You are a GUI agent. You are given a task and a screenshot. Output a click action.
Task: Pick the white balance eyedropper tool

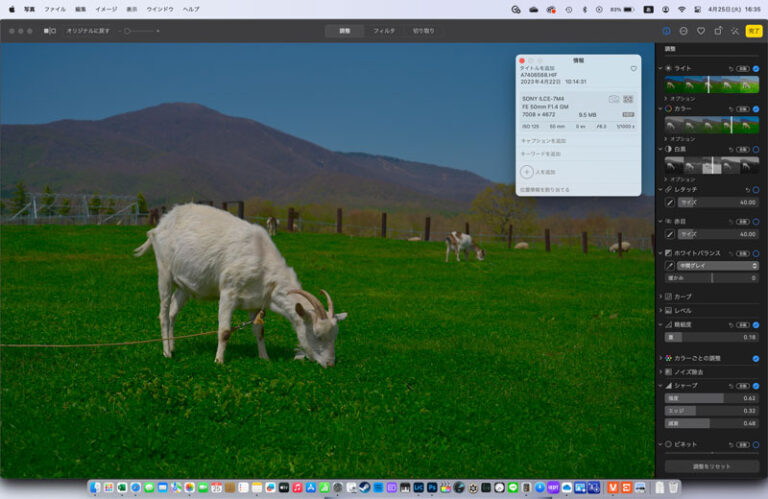pos(670,265)
